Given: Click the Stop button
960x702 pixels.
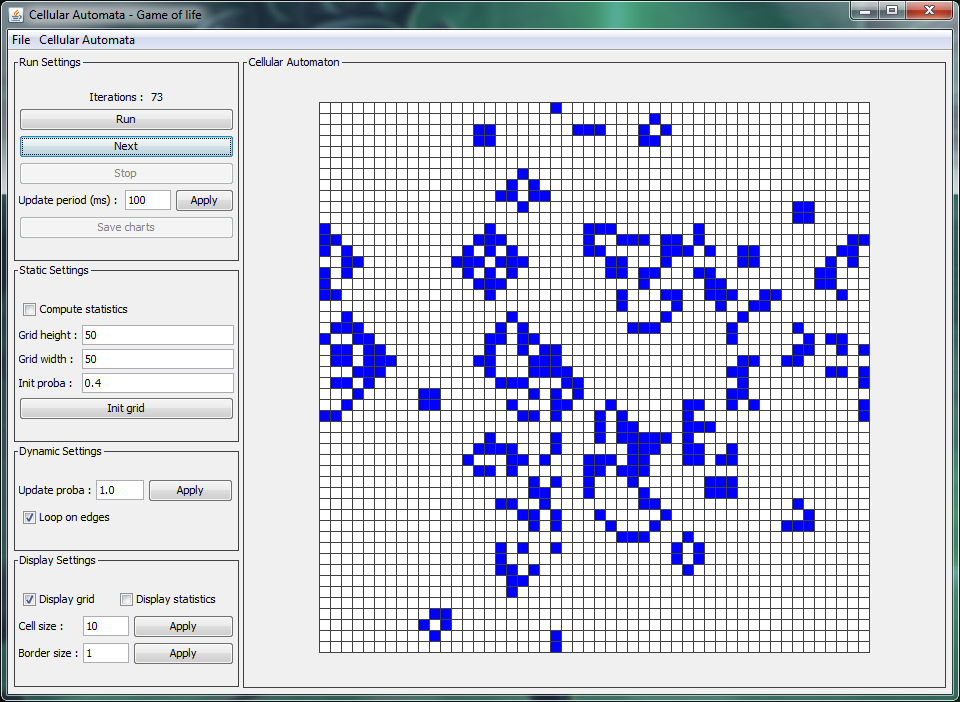Looking at the screenshot, I should [x=125, y=173].
